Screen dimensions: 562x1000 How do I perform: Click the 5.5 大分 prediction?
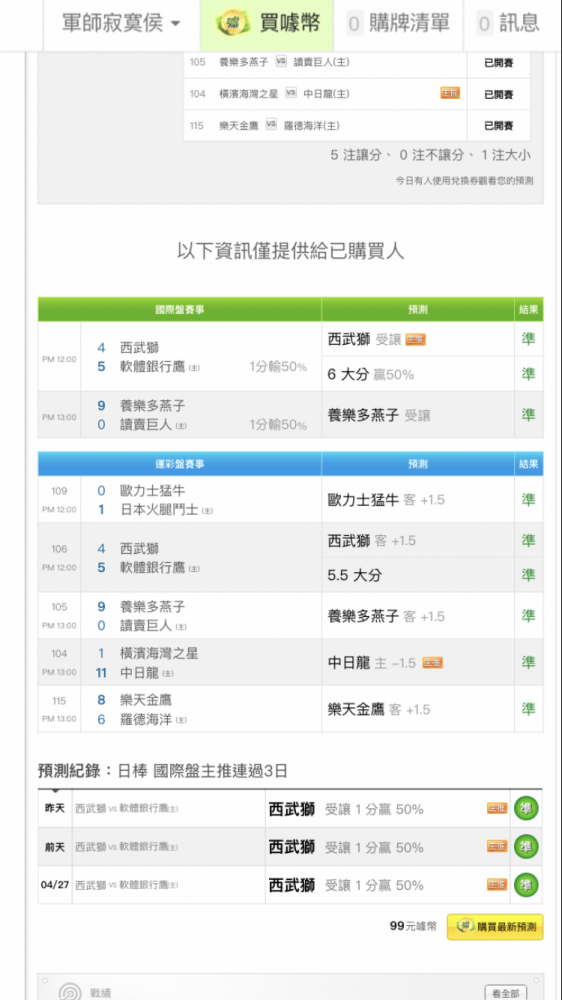point(354,575)
